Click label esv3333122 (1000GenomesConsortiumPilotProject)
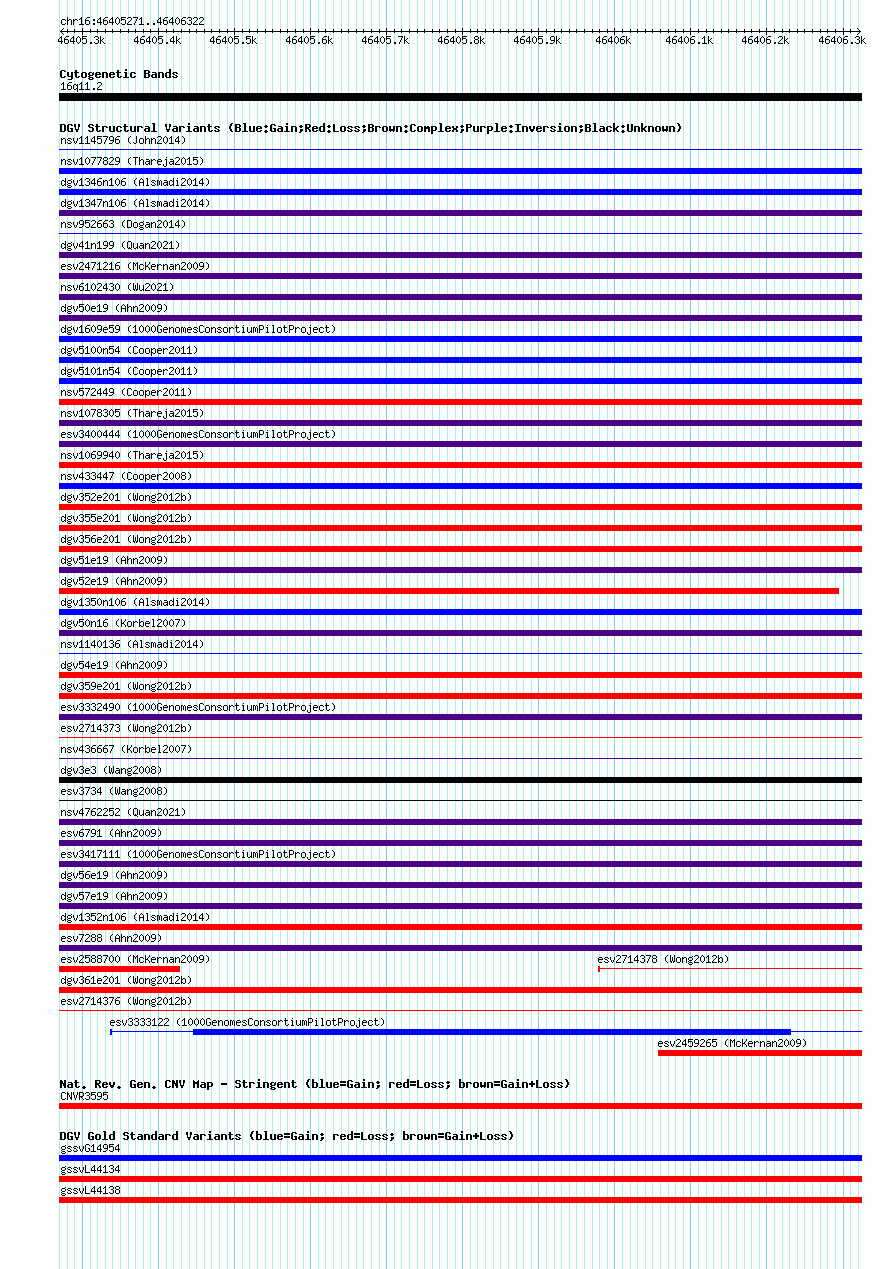Image resolution: width=890 pixels, height=1269 pixels. click(247, 1022)
